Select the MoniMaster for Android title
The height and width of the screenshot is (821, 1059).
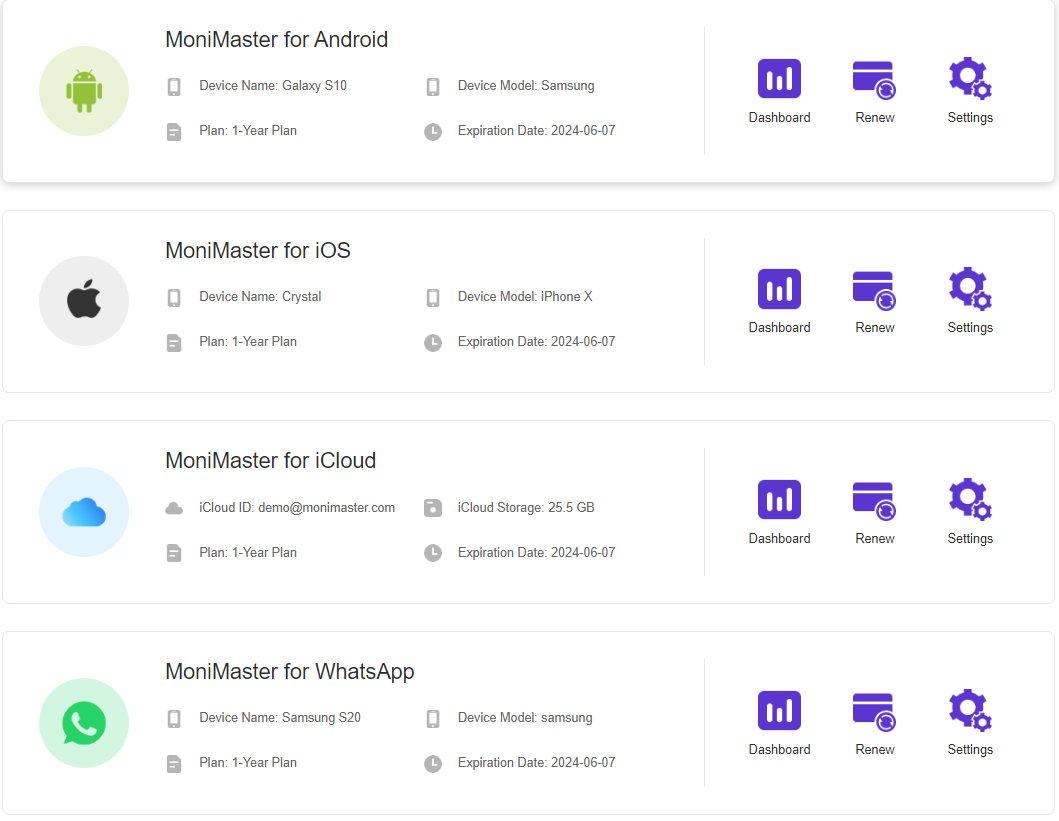point(276,40)
